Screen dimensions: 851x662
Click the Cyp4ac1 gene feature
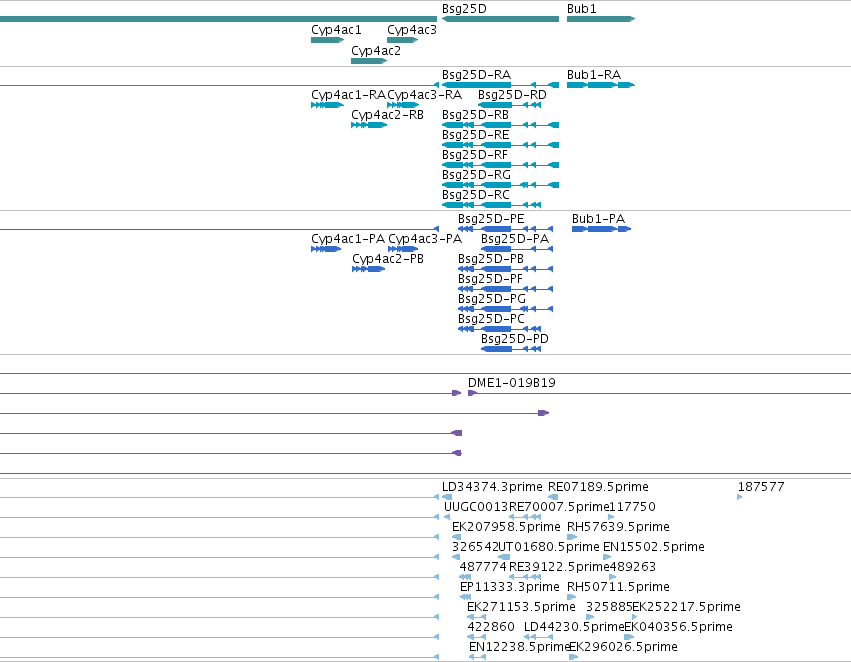[328, 40]
